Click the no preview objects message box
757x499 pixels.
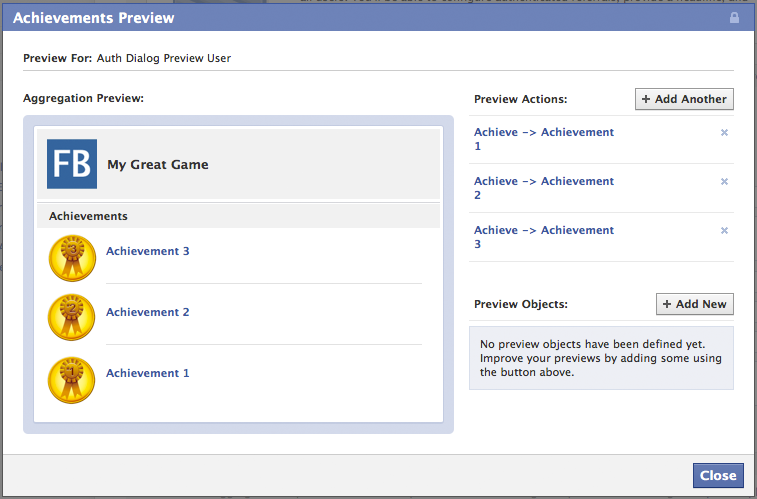click(601, 357)
